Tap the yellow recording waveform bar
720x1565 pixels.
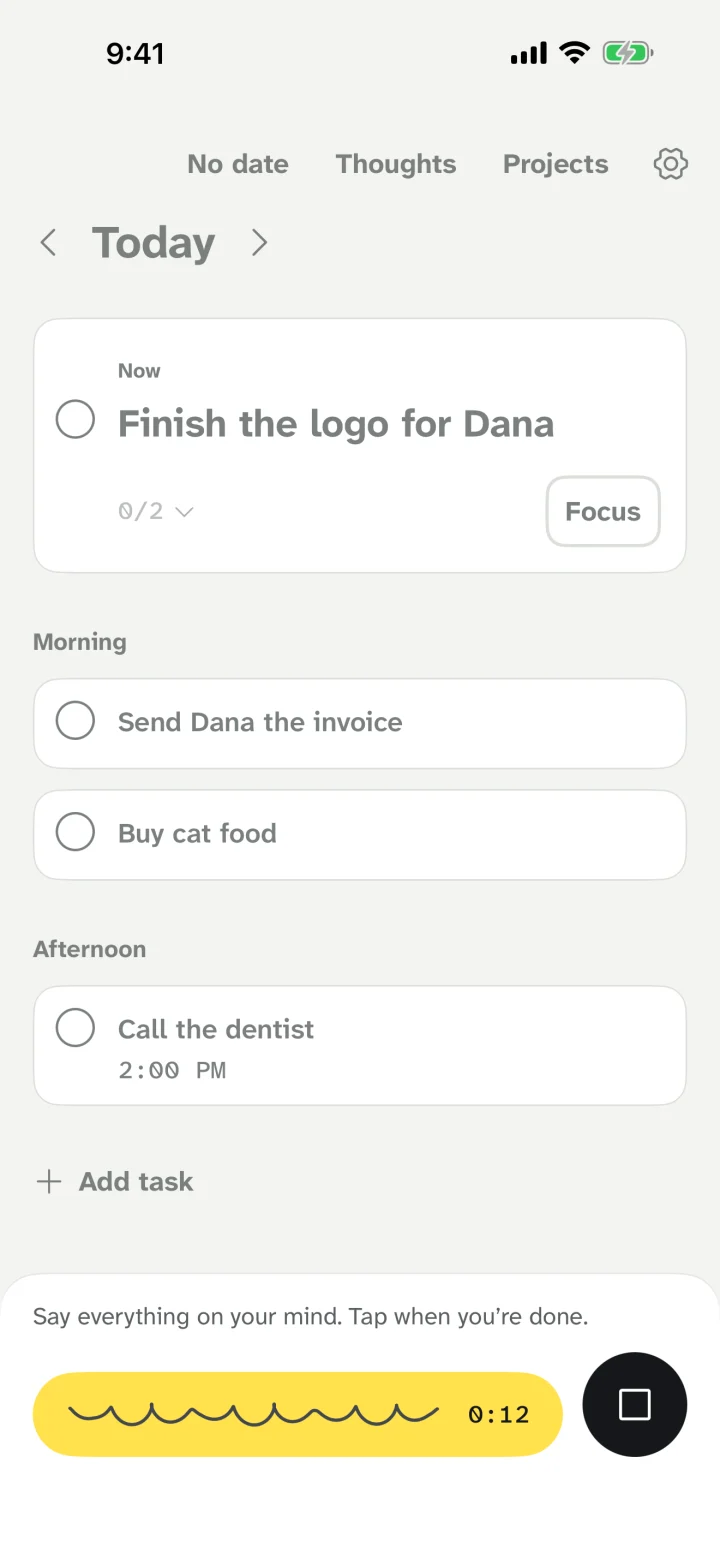298,1414
